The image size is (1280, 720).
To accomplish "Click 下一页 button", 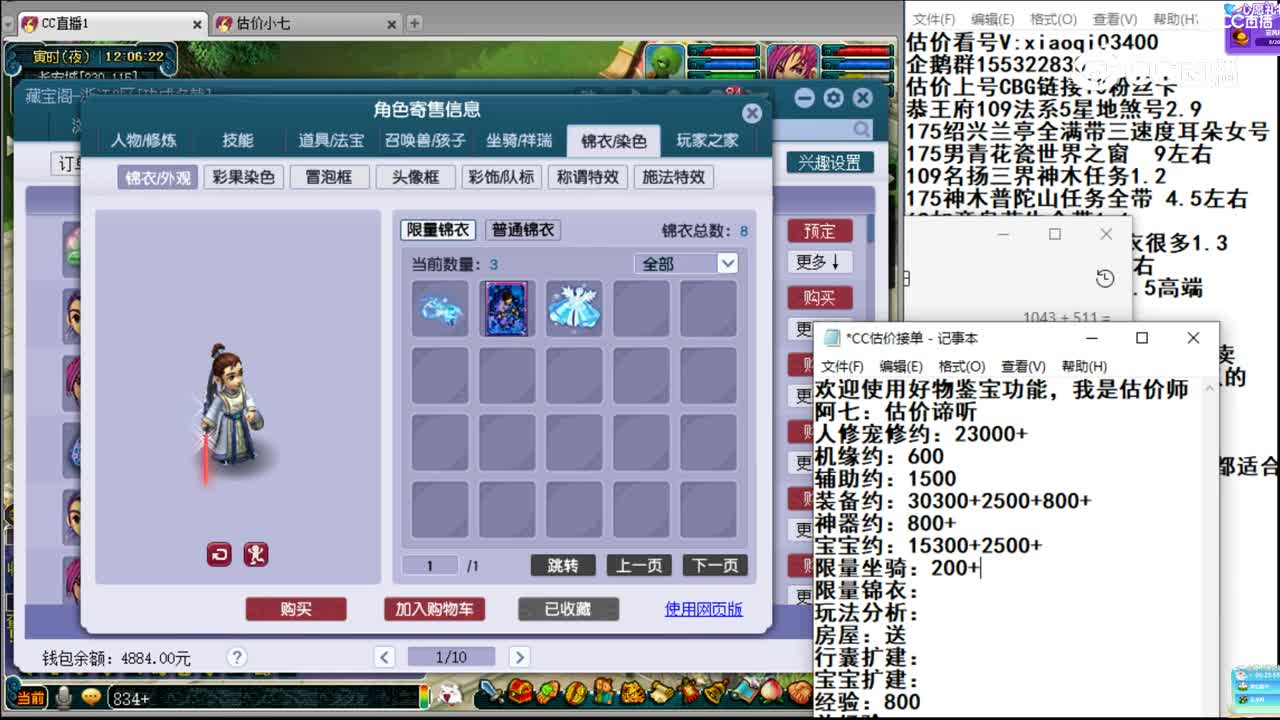I will pyautogui.click(x=715, y=566).
